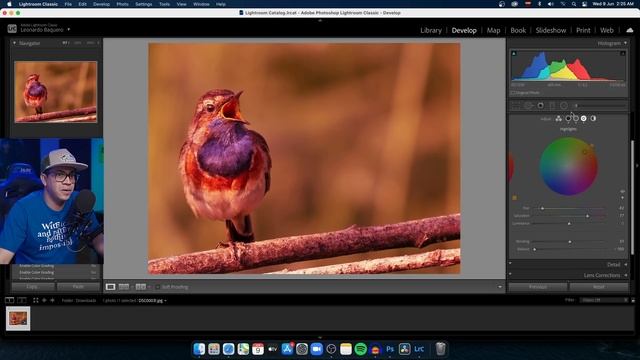Viewport: 640px width, 360px height.
Task: Select Reference view icon in toolbar
Action: point(124,287)
